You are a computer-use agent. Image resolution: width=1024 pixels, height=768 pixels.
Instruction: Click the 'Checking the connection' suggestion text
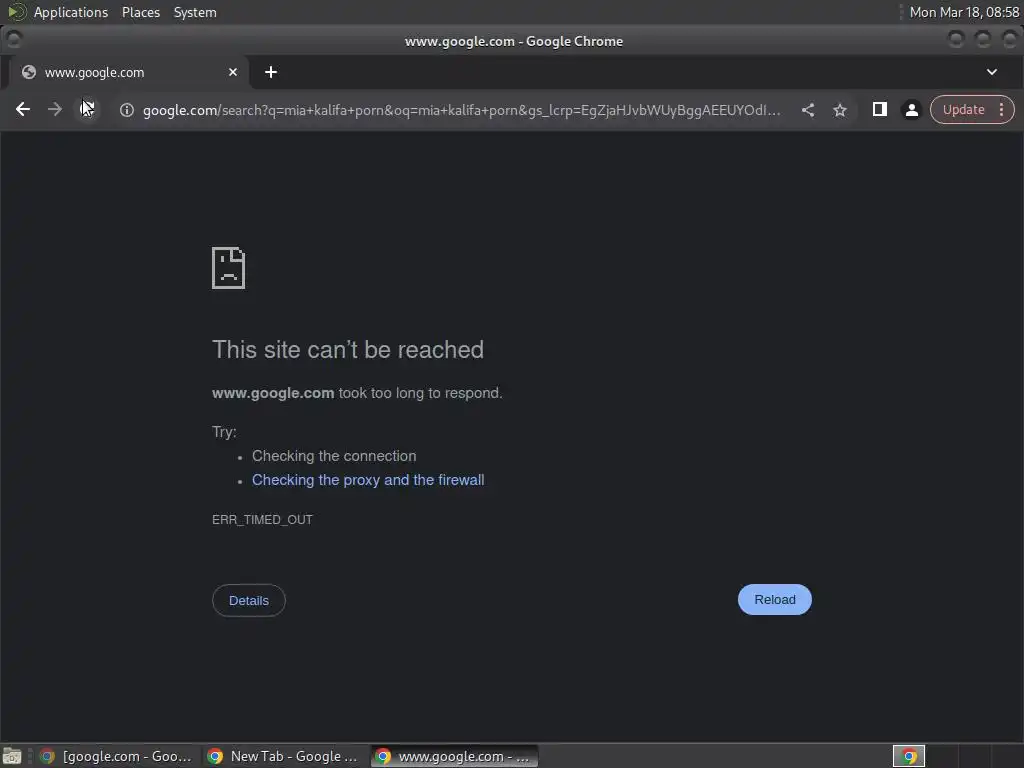click(x=334, y=456)
